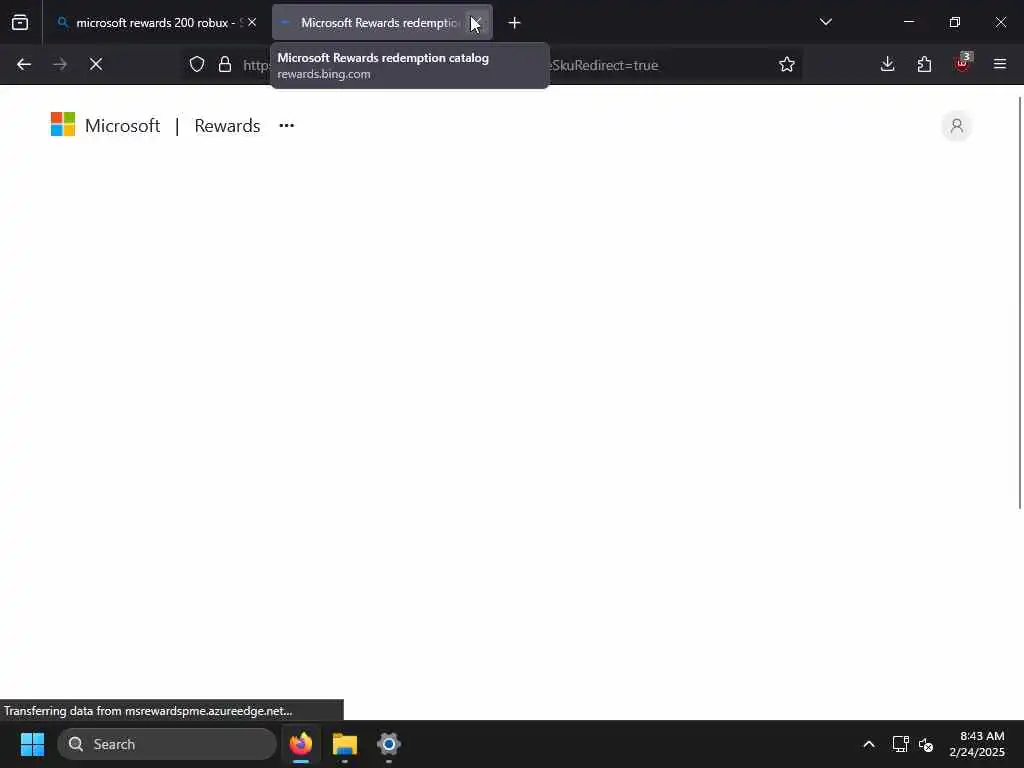Viewport: 1024px width, 768px height.
Task: Click the page vertical scrollbar
Action: tap(1019, 302)
